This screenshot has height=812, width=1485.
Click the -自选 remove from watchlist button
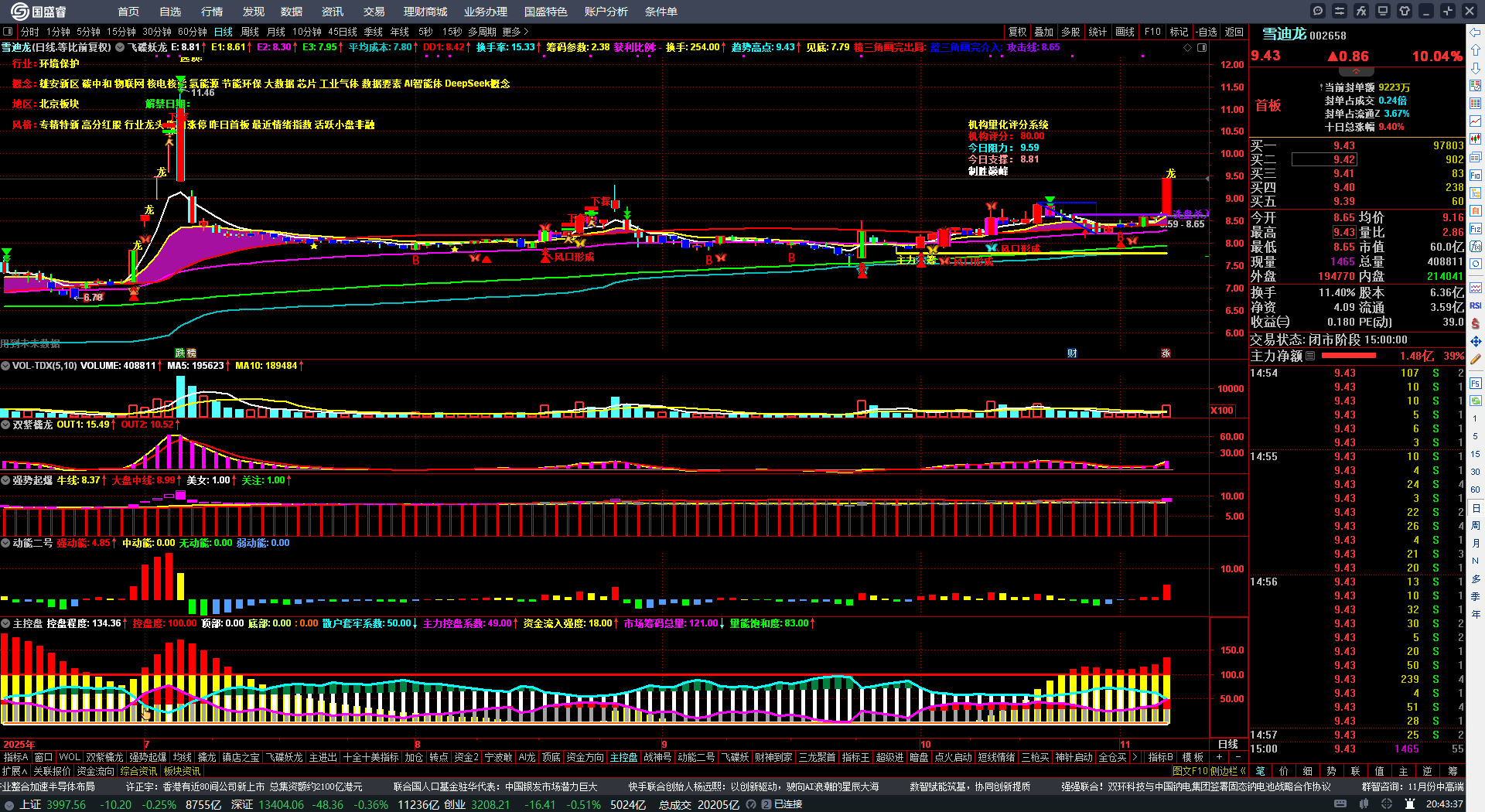(x=1207, y=32)
